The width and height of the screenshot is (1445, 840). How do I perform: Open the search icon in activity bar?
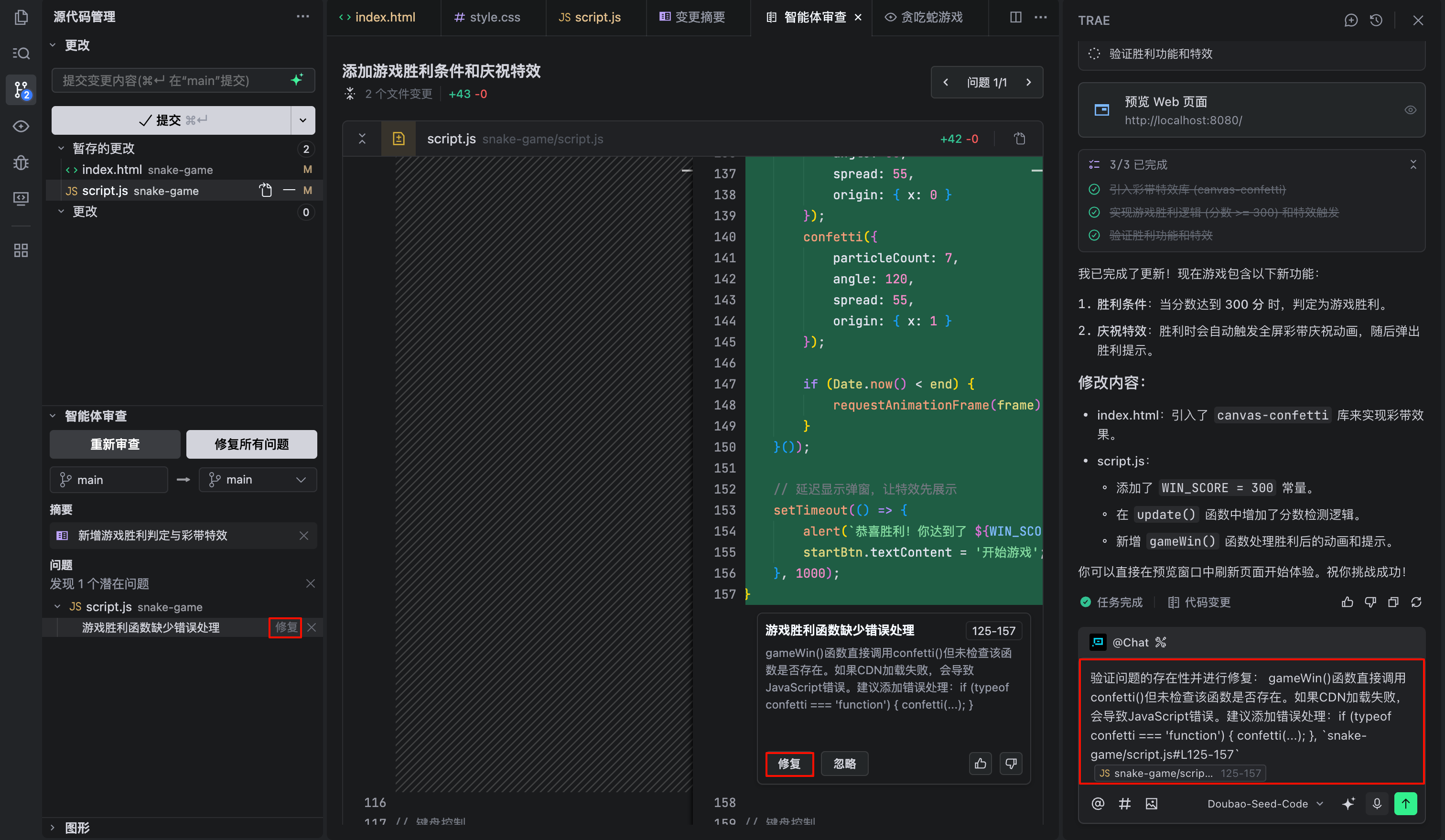pos(21,54)
